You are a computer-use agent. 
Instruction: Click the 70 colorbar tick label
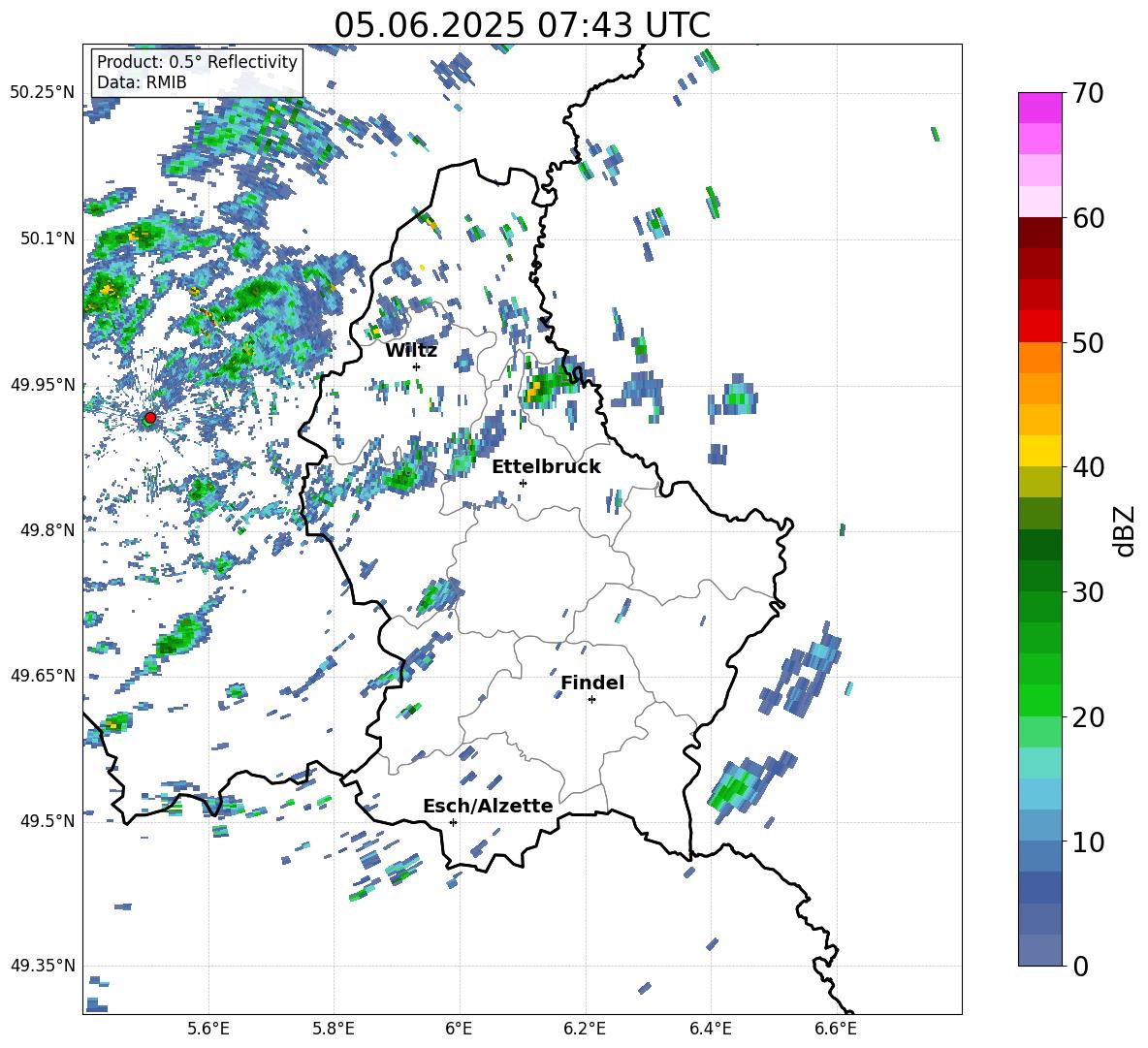(1088, 93)
